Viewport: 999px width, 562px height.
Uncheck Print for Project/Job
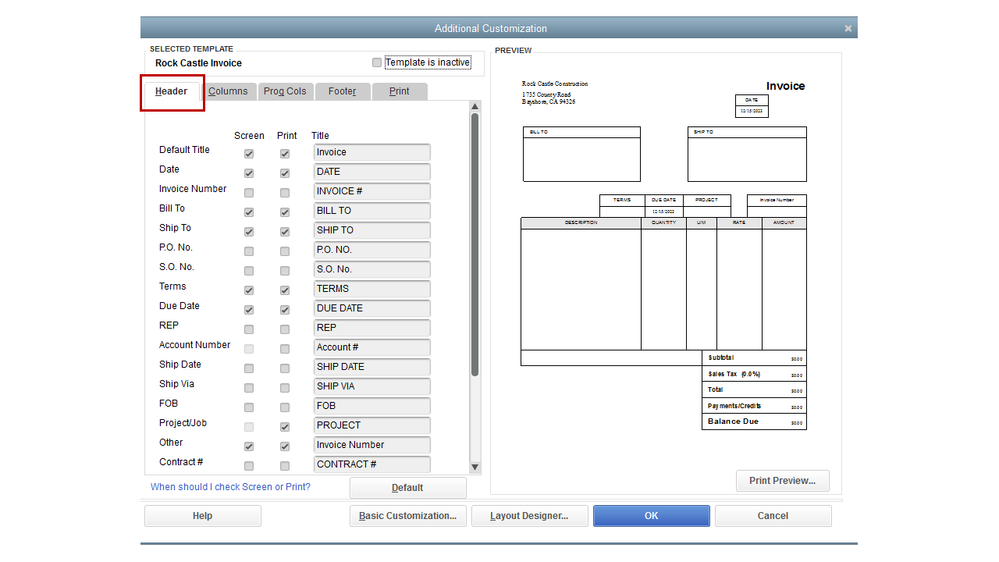click(285, 427)
